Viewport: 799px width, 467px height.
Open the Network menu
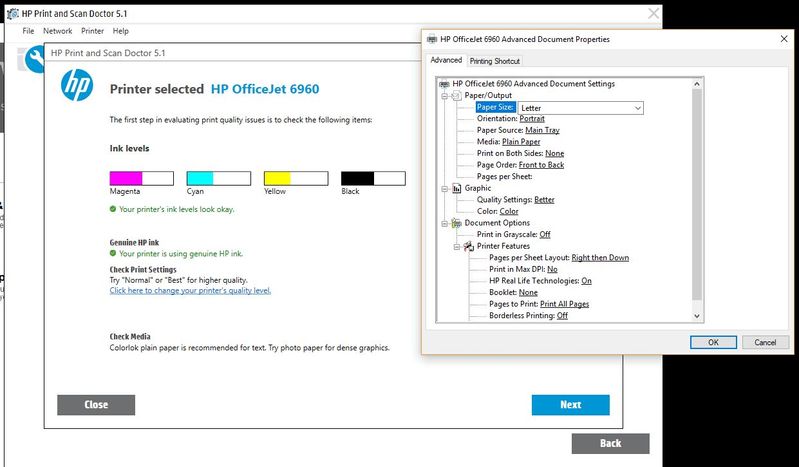58,31
